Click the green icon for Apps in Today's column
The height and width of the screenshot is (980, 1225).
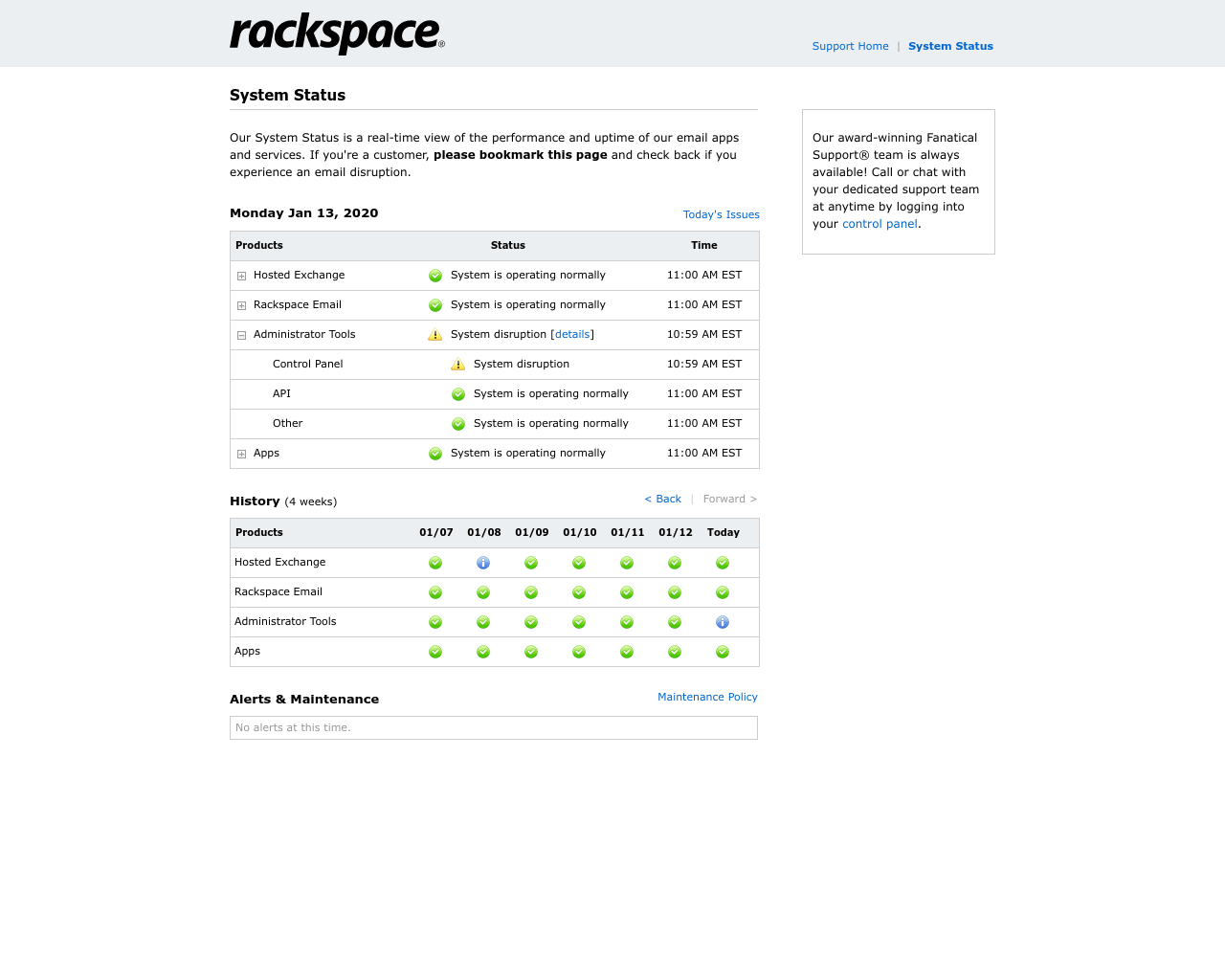click(723, 651)
